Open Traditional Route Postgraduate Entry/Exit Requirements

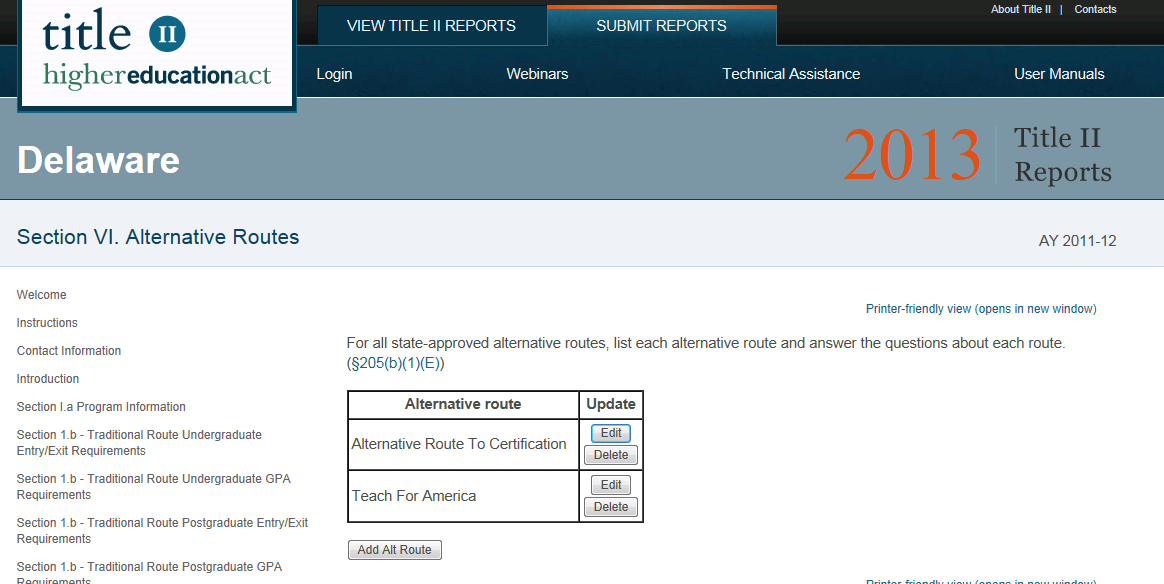[163, 531]
